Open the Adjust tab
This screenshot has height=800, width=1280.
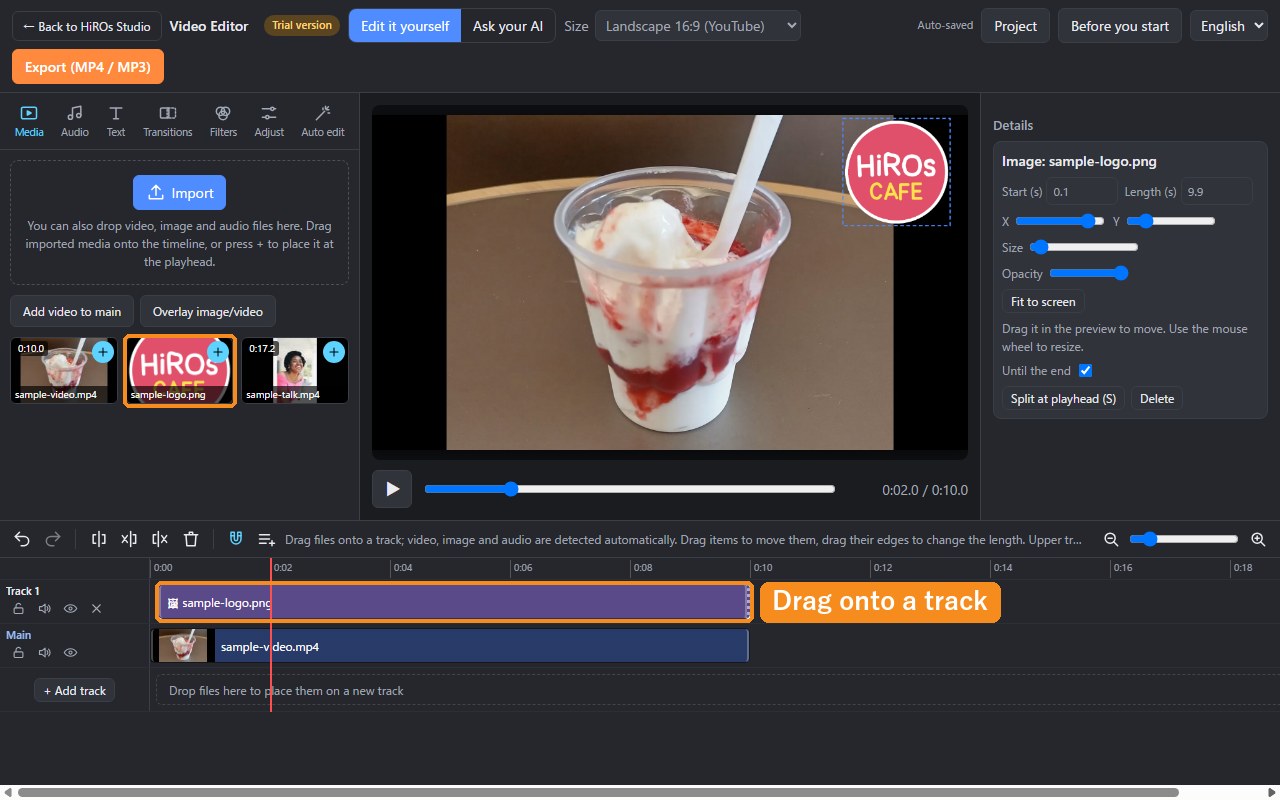click(x=269, y=121)
